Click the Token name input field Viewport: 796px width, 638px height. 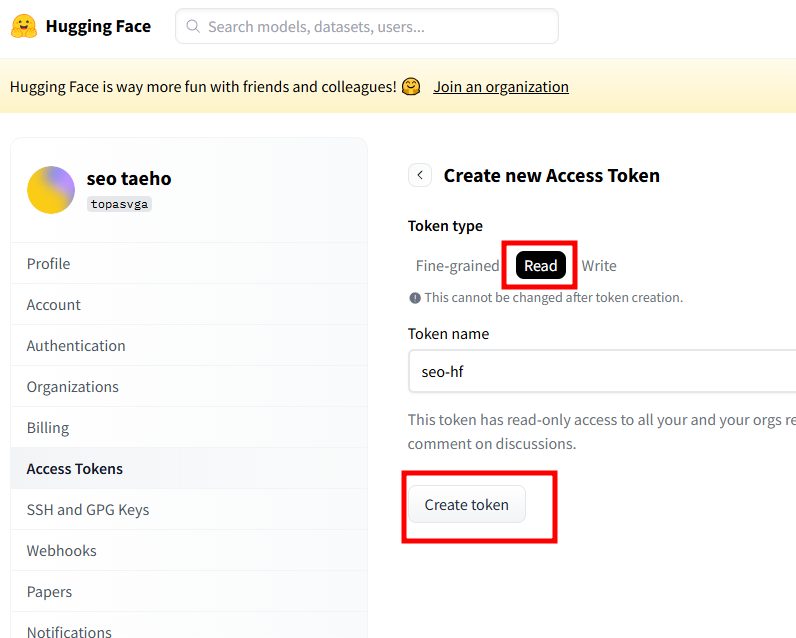600,372
